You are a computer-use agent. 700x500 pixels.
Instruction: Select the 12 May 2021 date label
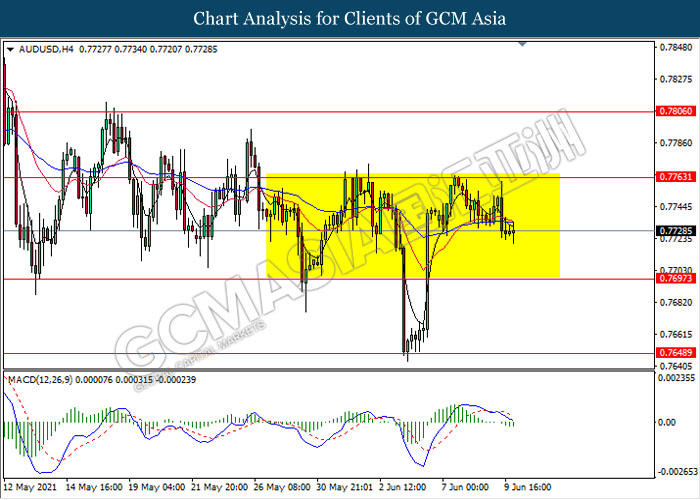(31, 487)
